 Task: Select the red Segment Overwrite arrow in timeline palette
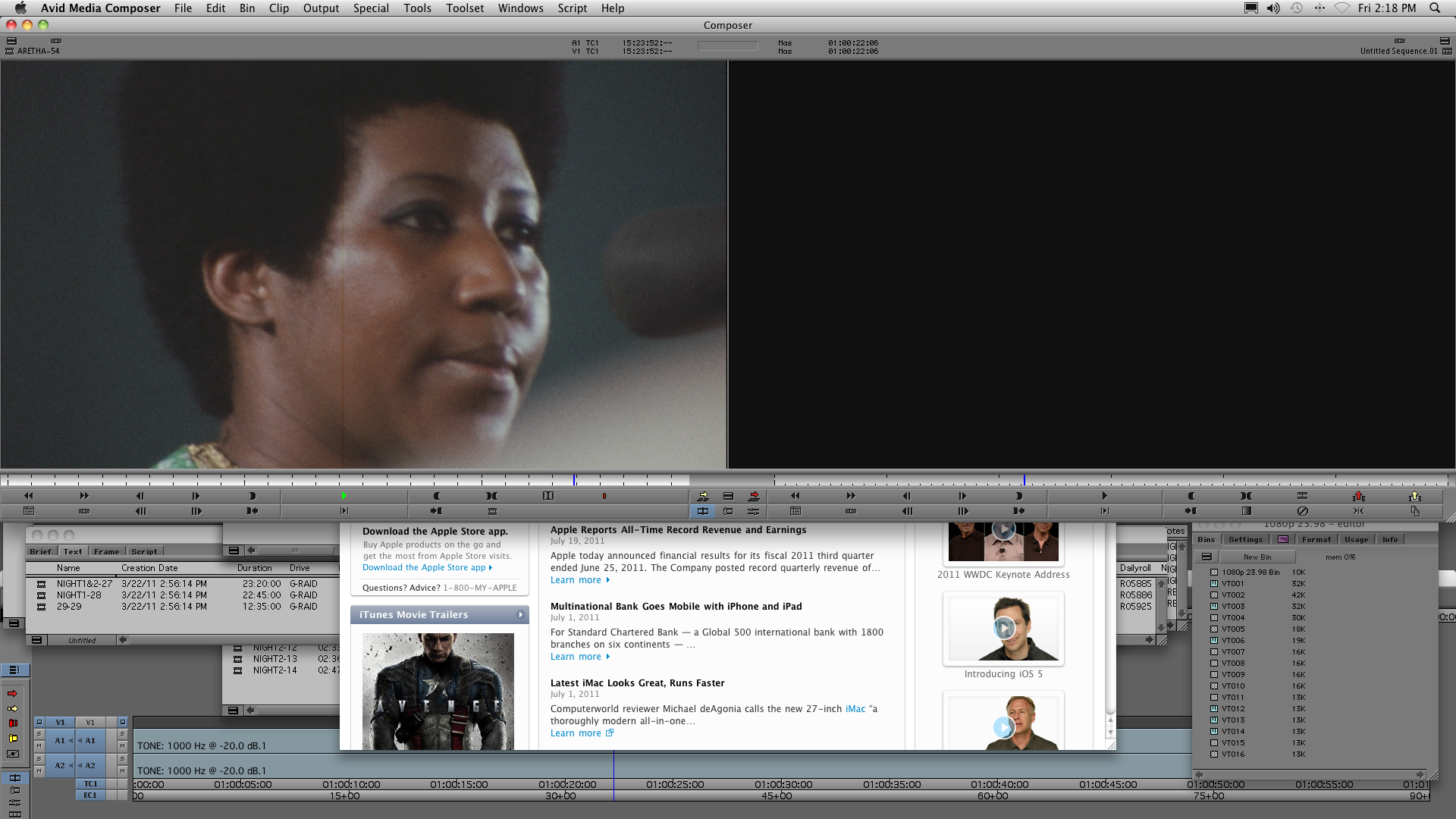[x=13, y=693]
